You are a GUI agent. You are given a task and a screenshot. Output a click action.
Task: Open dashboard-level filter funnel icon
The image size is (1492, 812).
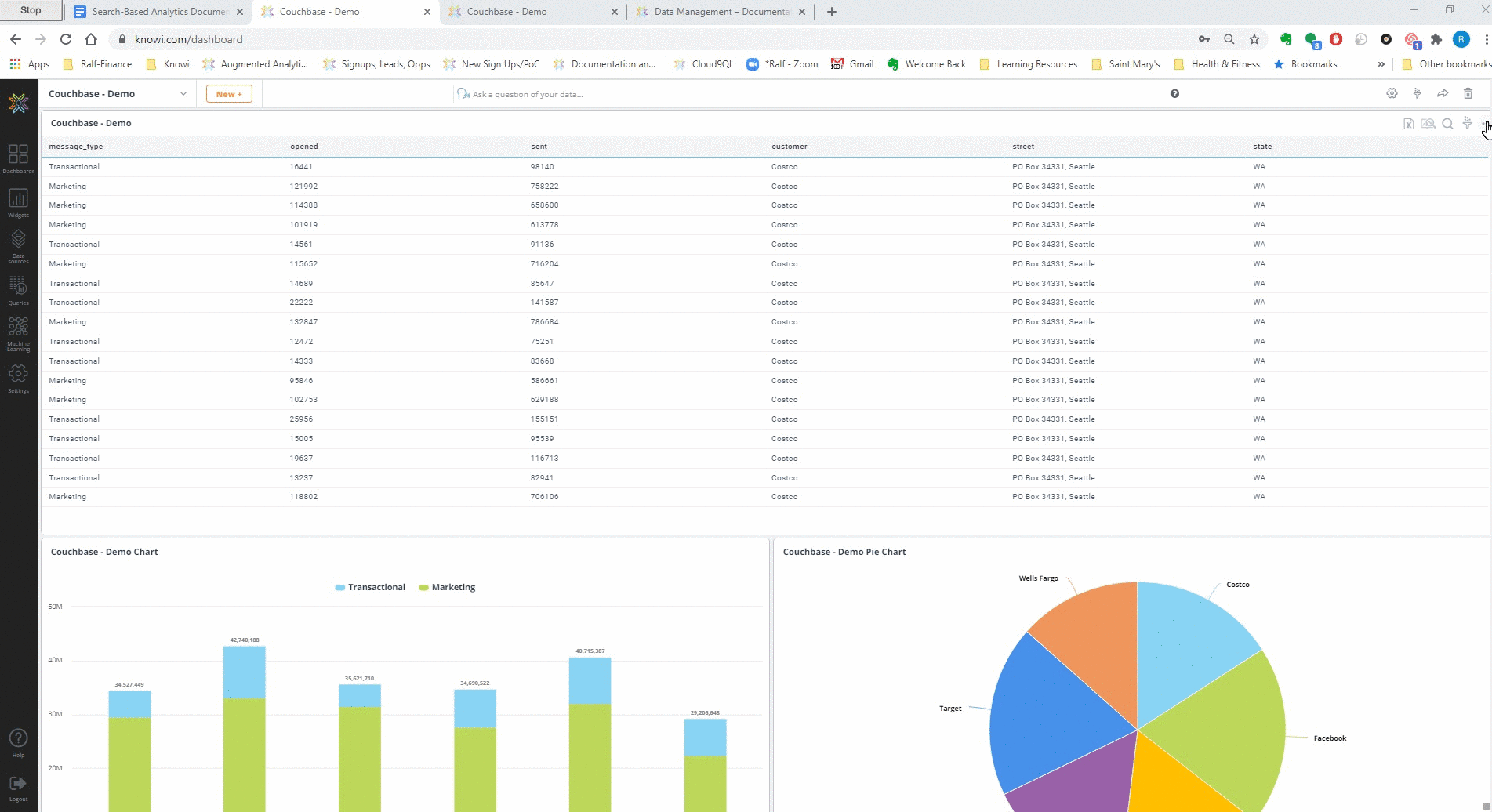1418,93
